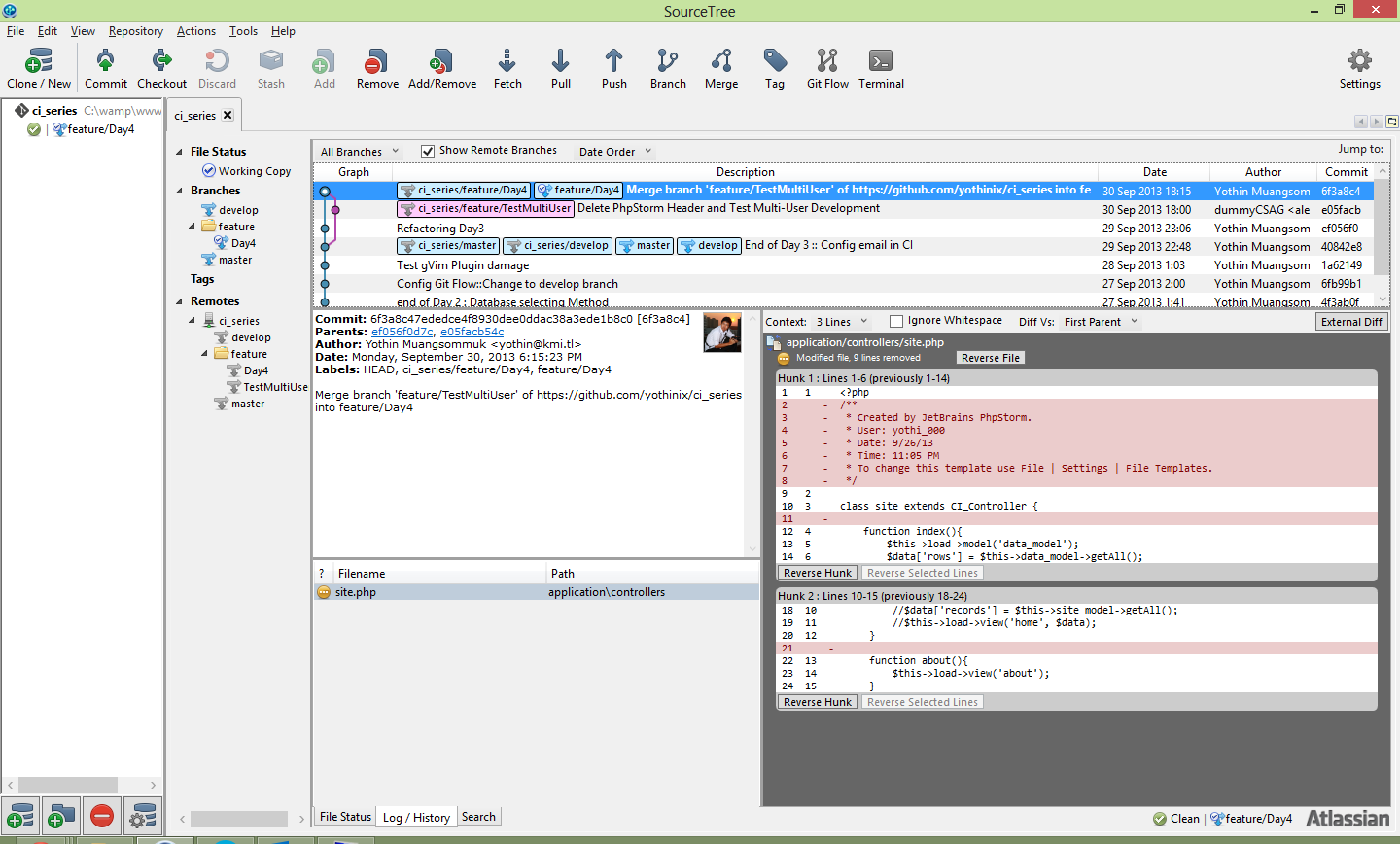1400x844 pixels.
Task: Click the repository settings icon in bottom bar
Action: coord(142,816)
